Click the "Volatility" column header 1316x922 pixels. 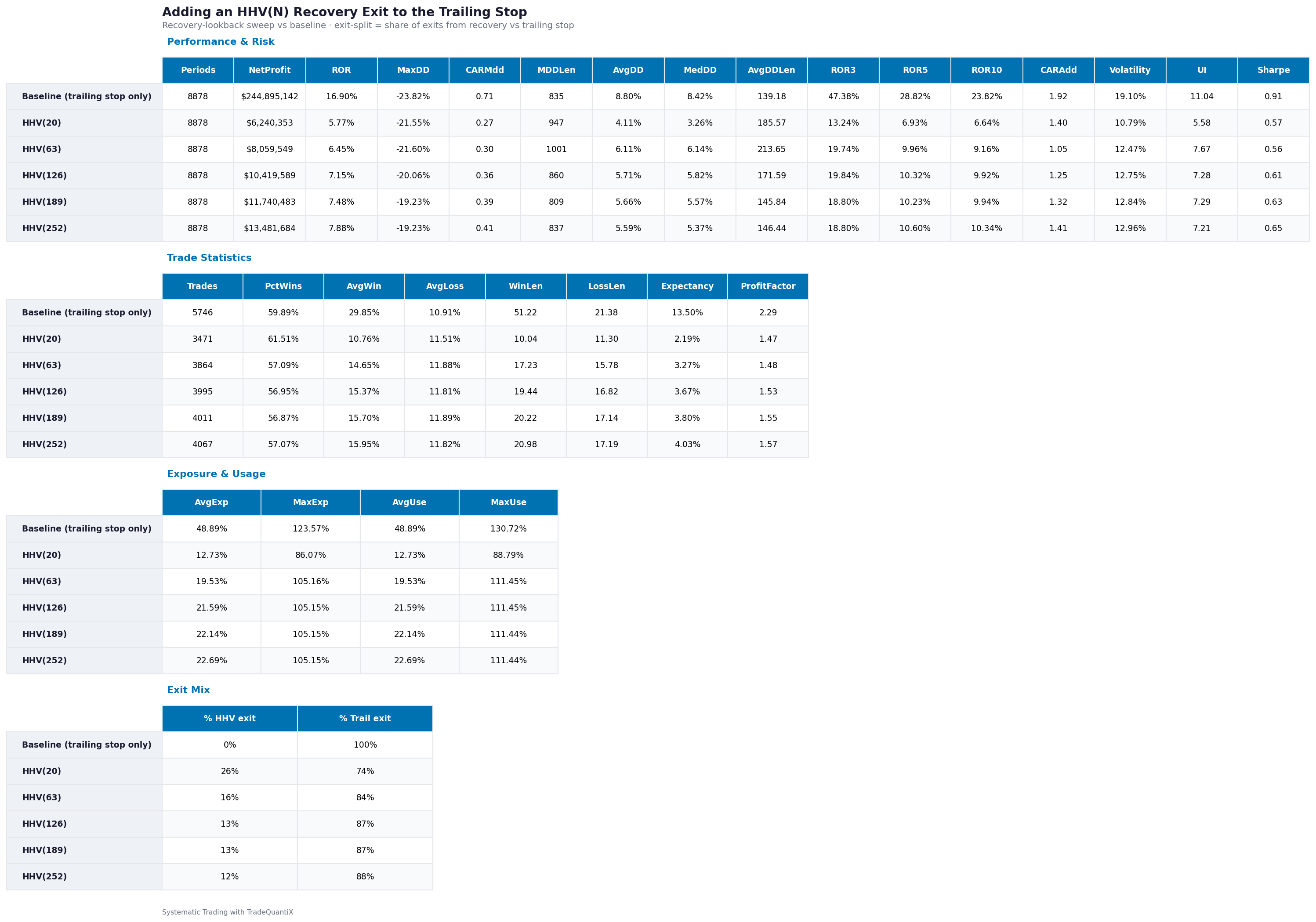[1130, 70]
